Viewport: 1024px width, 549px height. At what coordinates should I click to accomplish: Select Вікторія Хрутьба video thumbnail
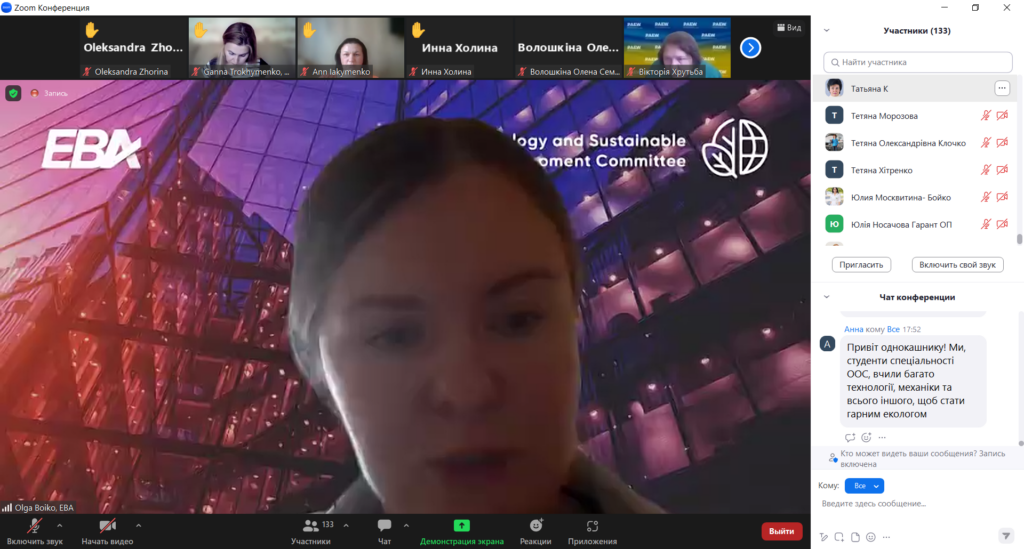pos(677,48)
